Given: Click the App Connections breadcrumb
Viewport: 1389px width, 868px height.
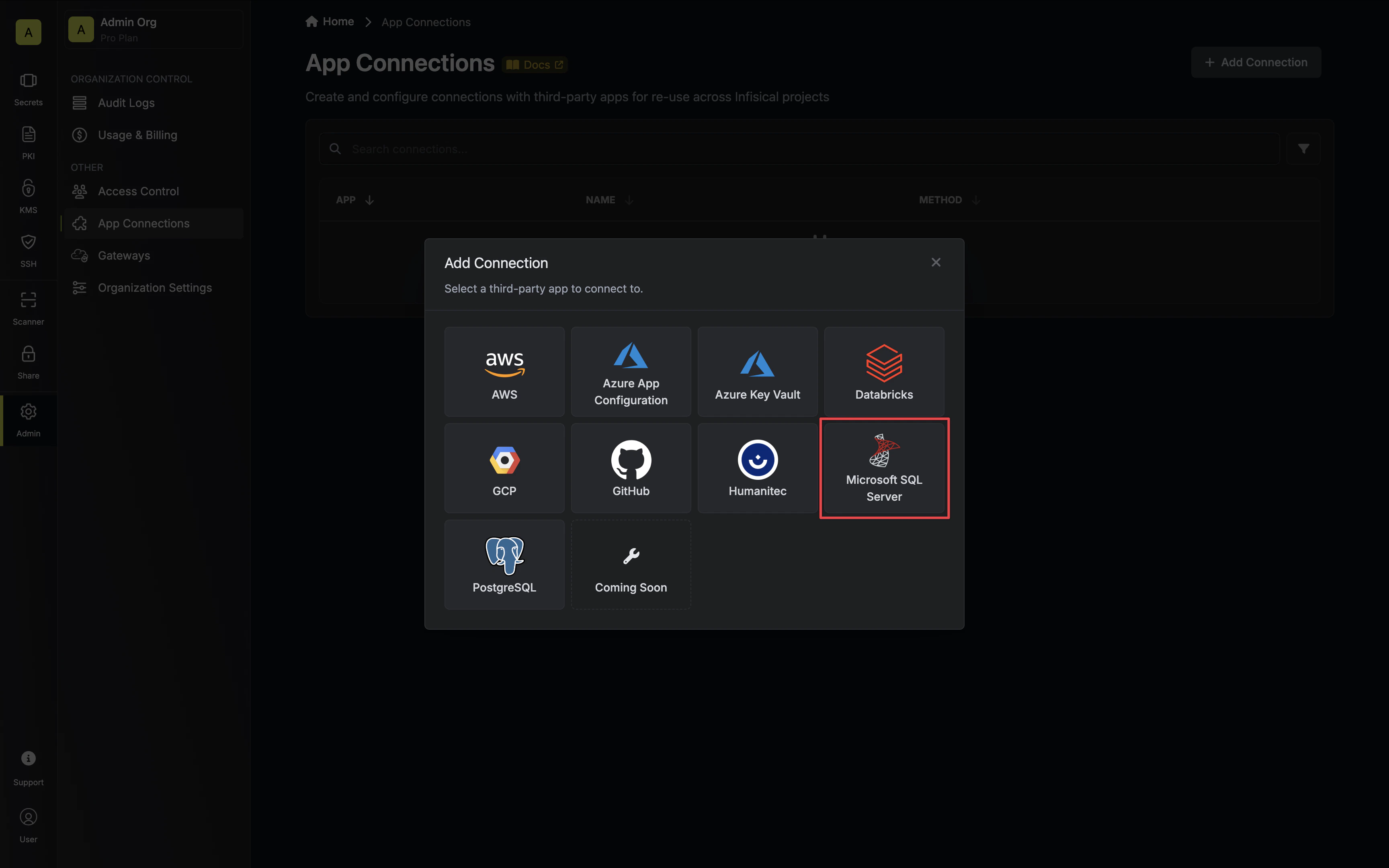Looking at the screenshot, I should pos(426,23).
